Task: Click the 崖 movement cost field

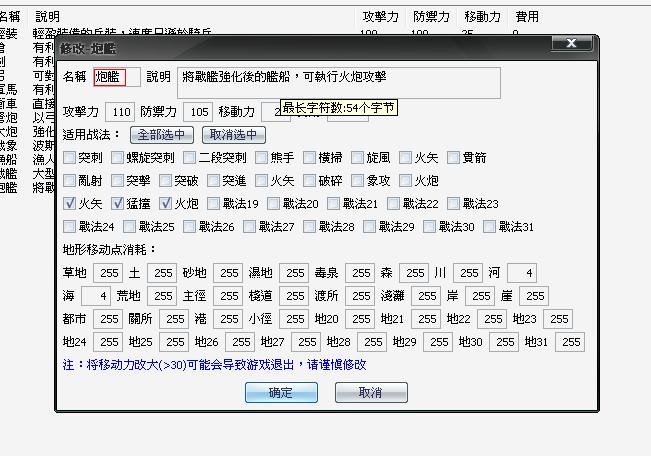Action: pos(534,296)
